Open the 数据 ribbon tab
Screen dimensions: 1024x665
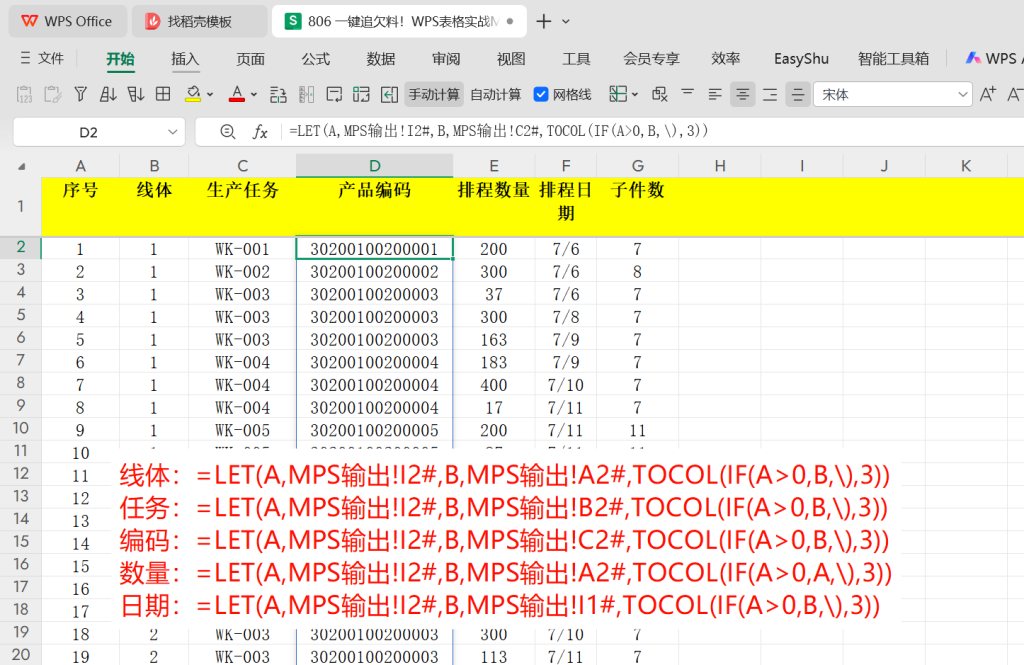tap(381, 59)
